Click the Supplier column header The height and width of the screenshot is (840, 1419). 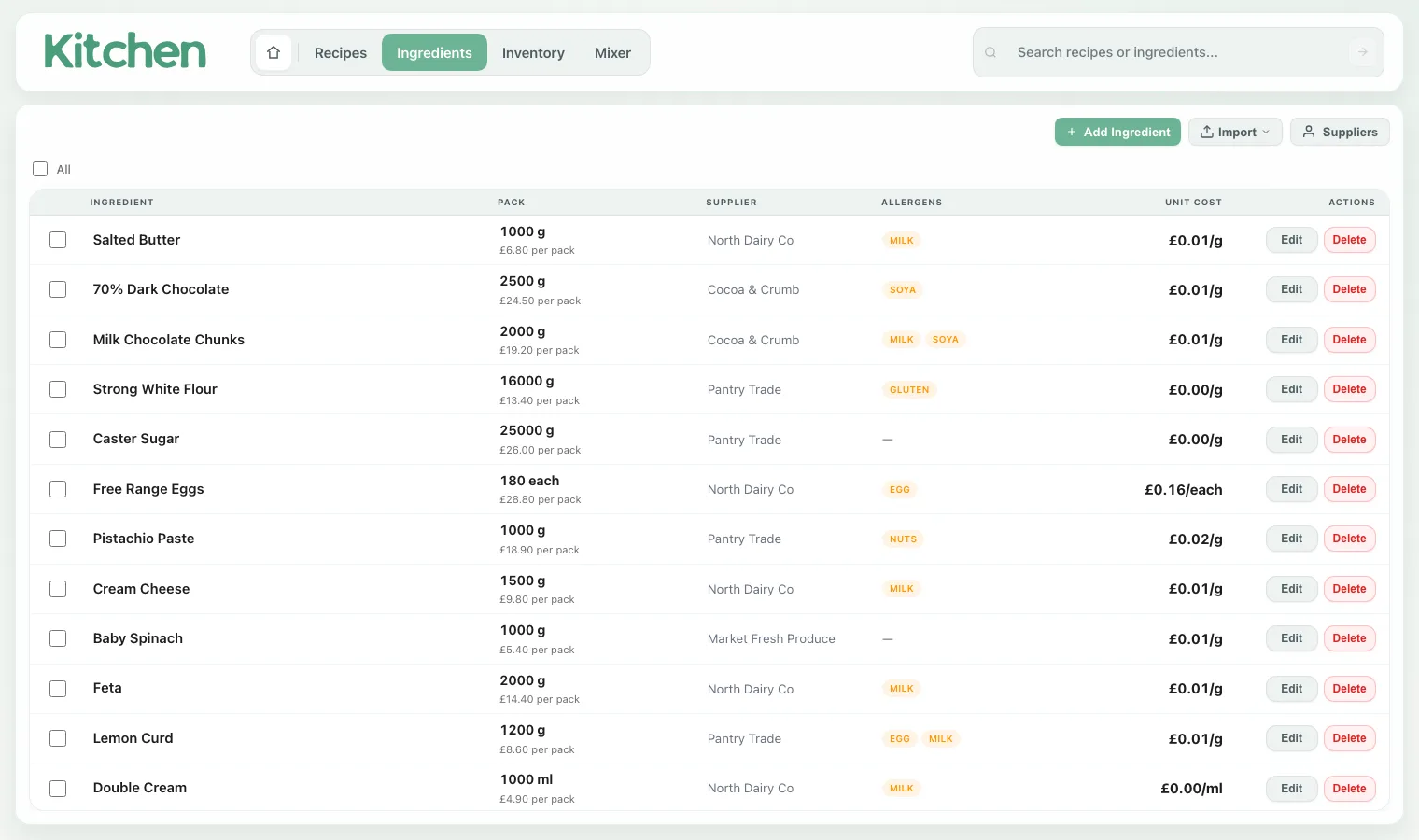coord(731,203)
